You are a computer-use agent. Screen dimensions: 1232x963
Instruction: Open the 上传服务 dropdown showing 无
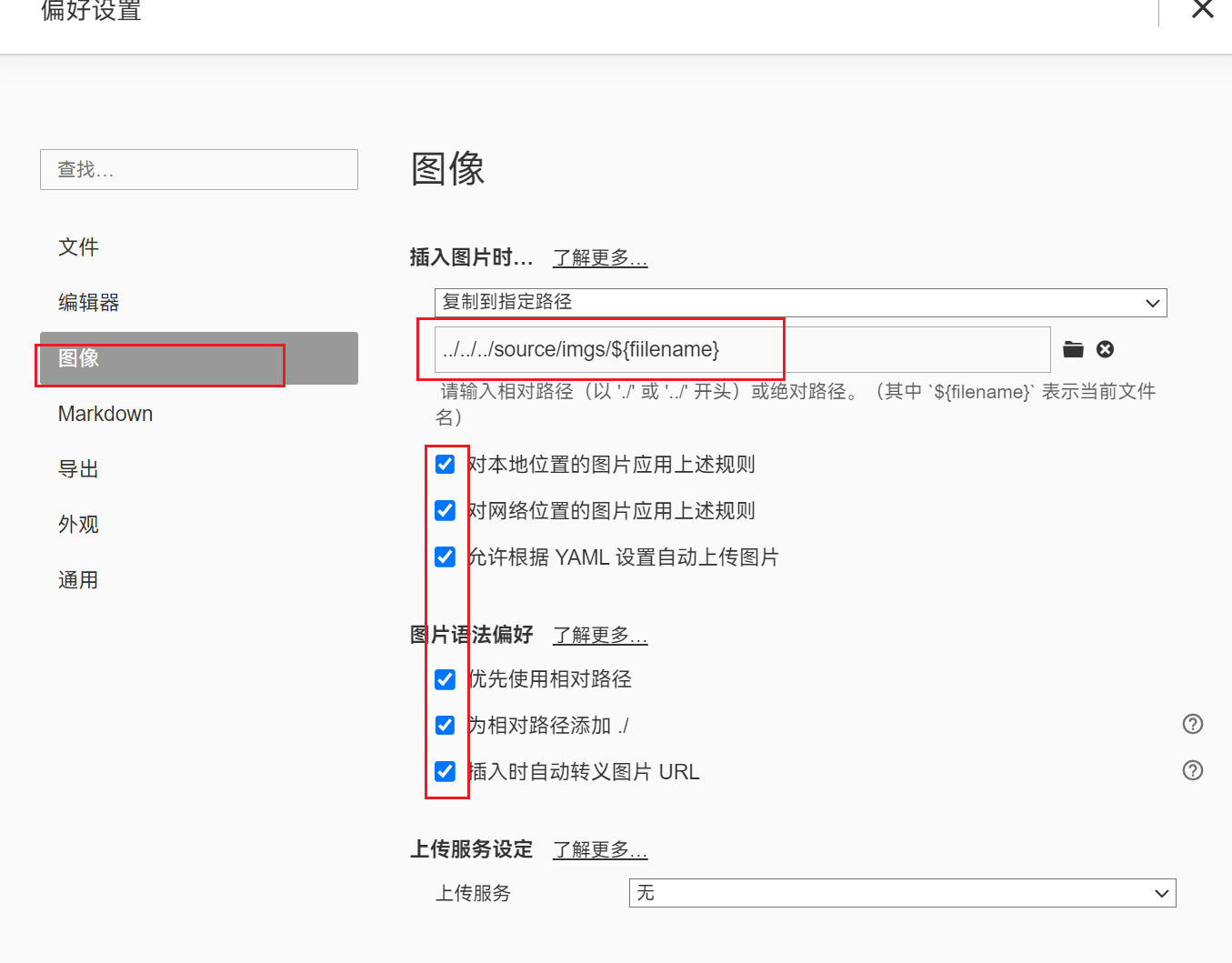pos(902,893)
